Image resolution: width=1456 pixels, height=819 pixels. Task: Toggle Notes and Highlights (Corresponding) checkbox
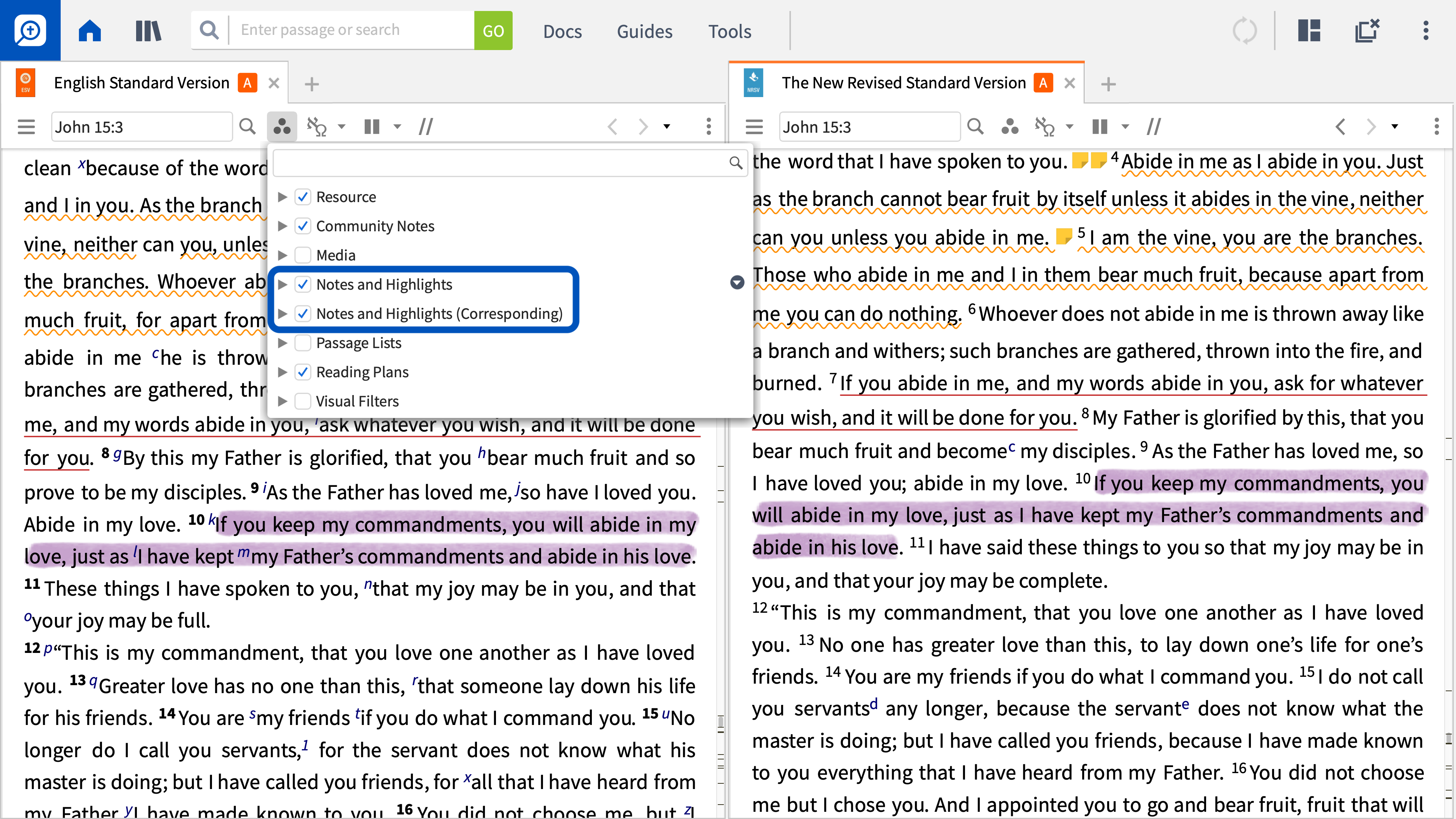click(x=303, y=314)
